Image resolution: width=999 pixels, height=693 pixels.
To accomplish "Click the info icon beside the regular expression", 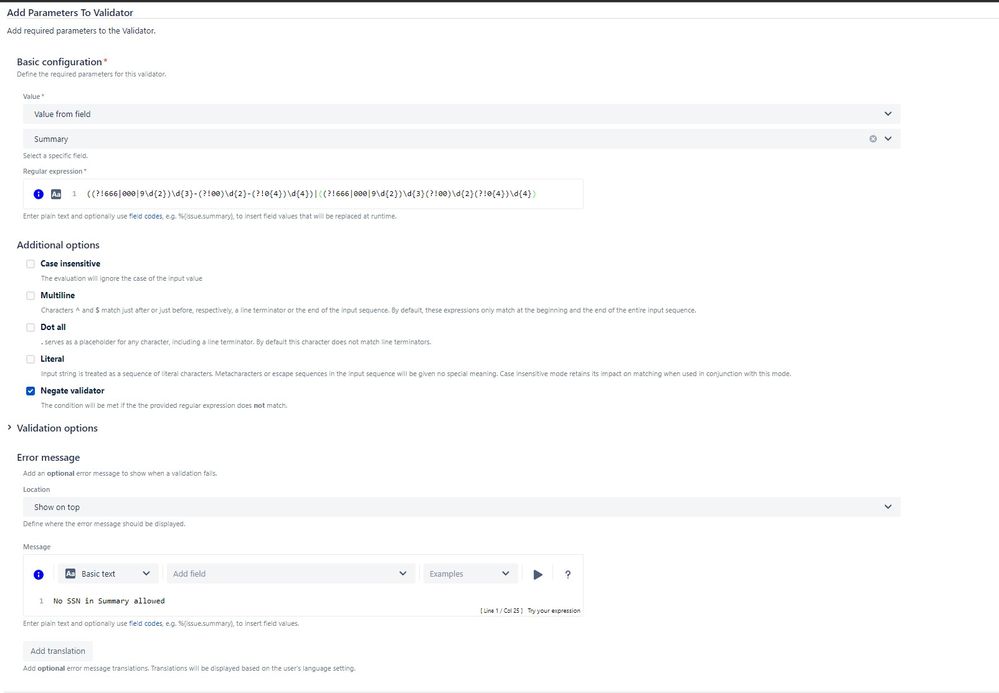I will coord(38,194).
